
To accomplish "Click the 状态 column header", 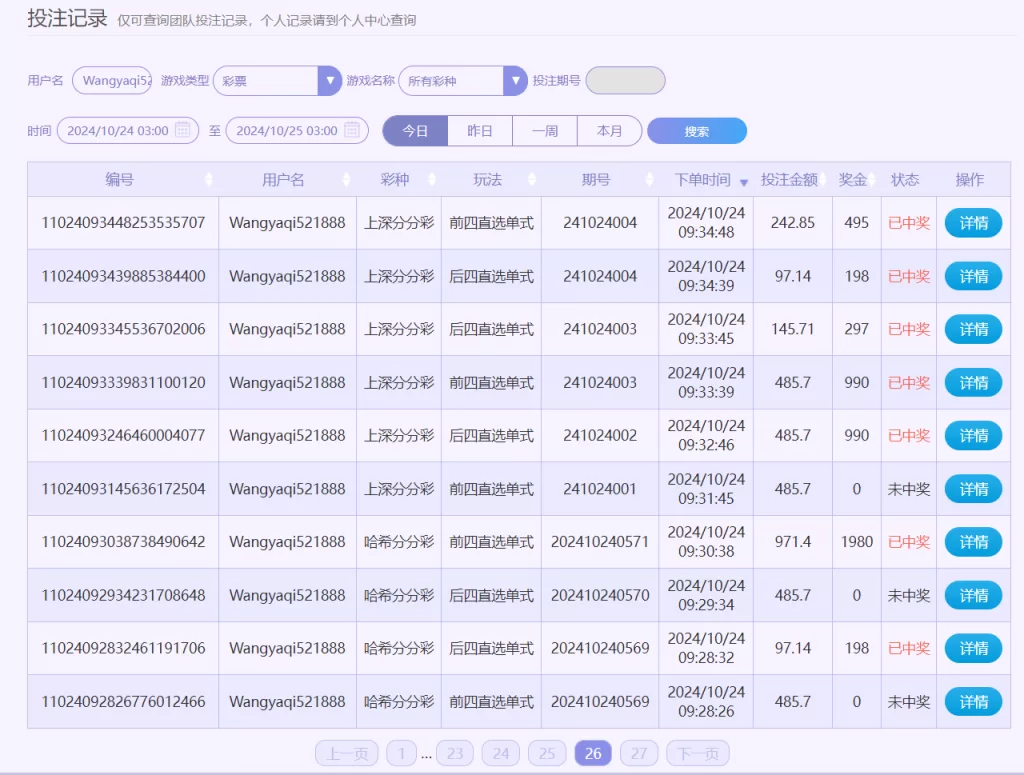I will [x=905, y=180].
